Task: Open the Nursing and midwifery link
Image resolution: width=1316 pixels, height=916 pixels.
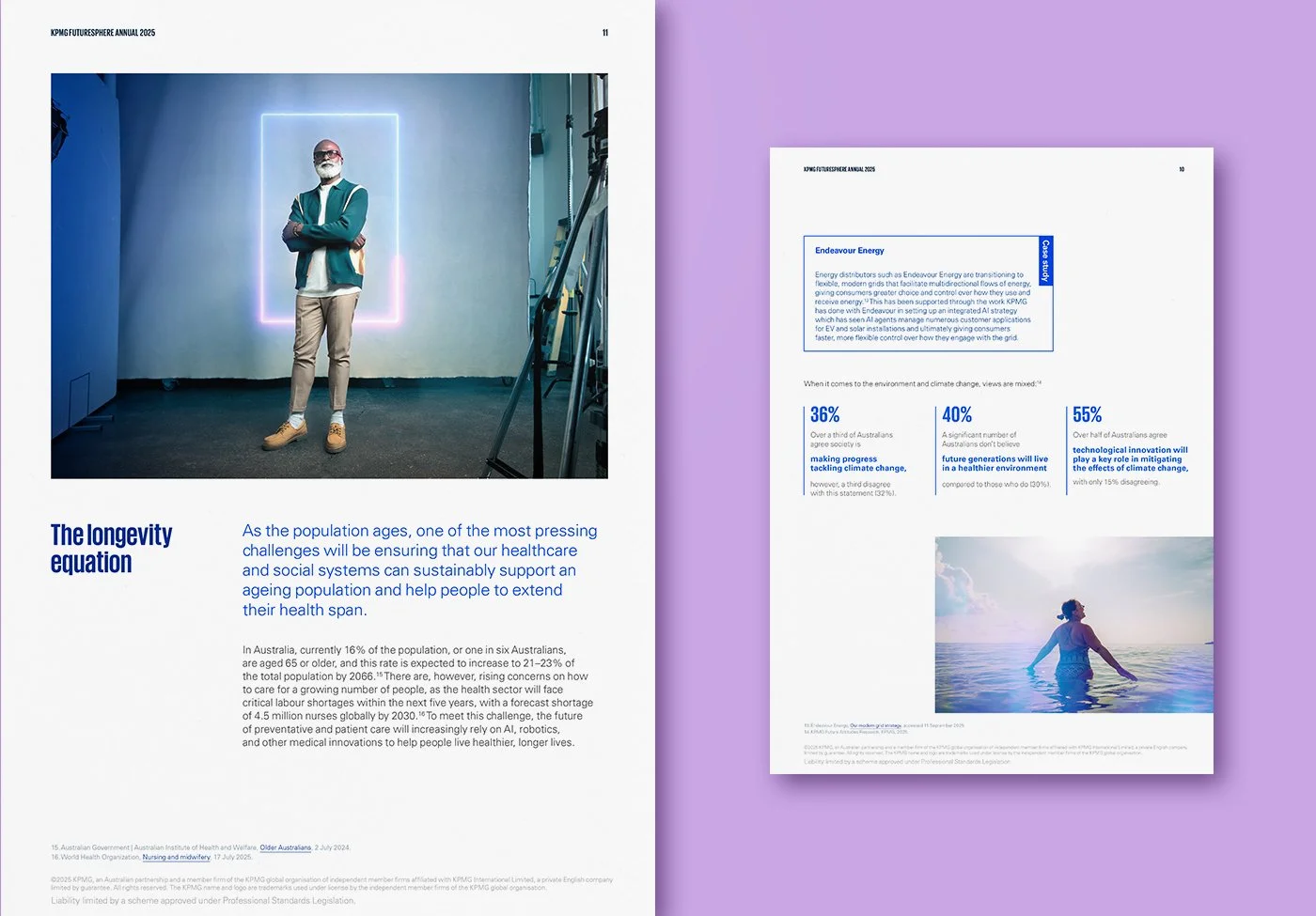Action: pos(177,857)
